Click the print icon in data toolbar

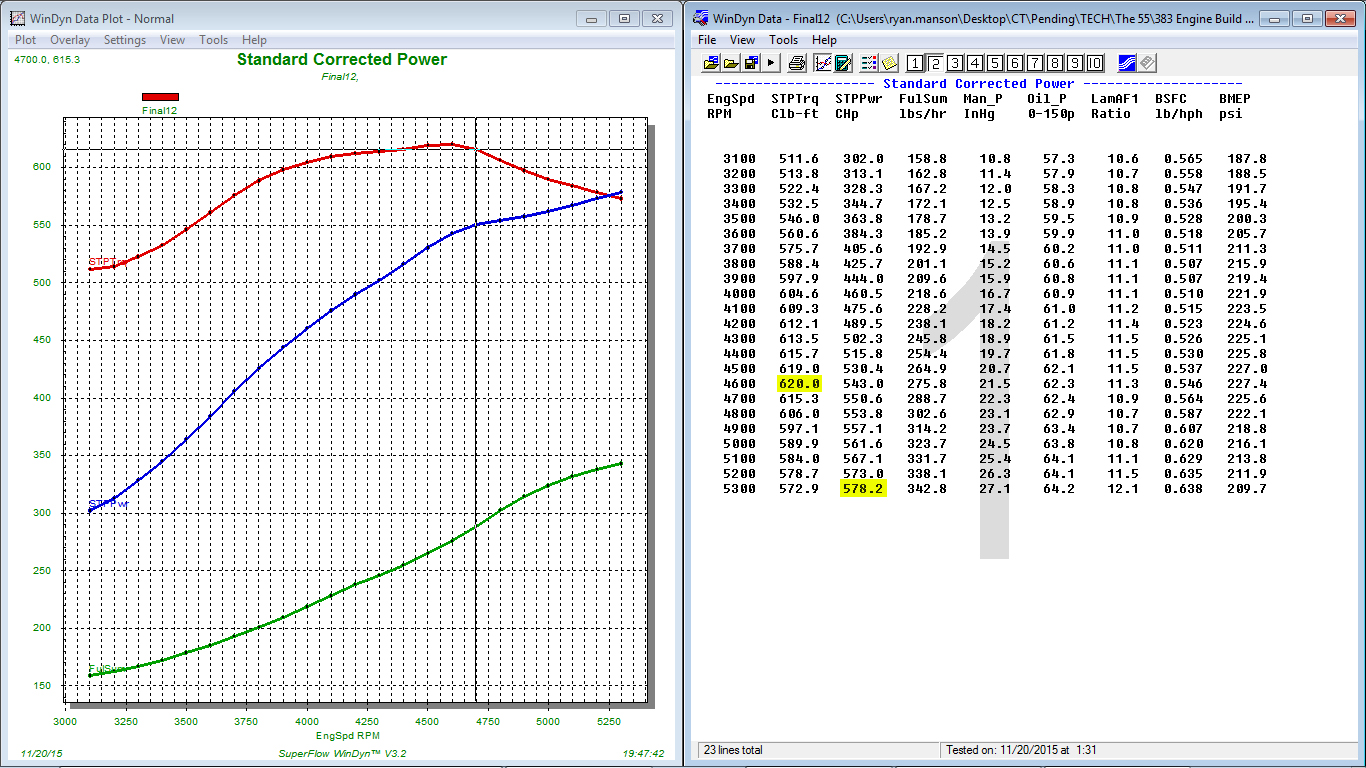point(797,63)
